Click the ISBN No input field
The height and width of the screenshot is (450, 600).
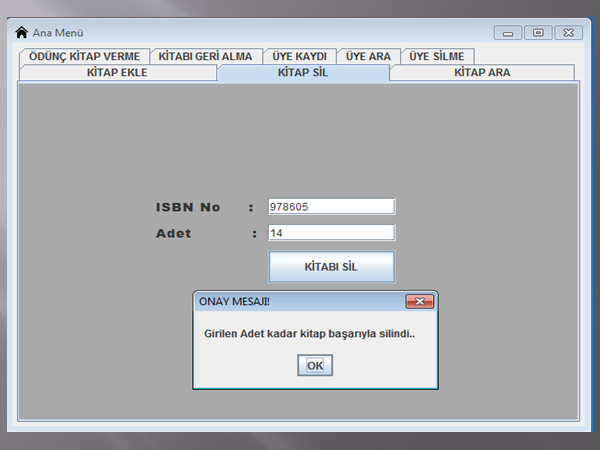tap(331, 207)
